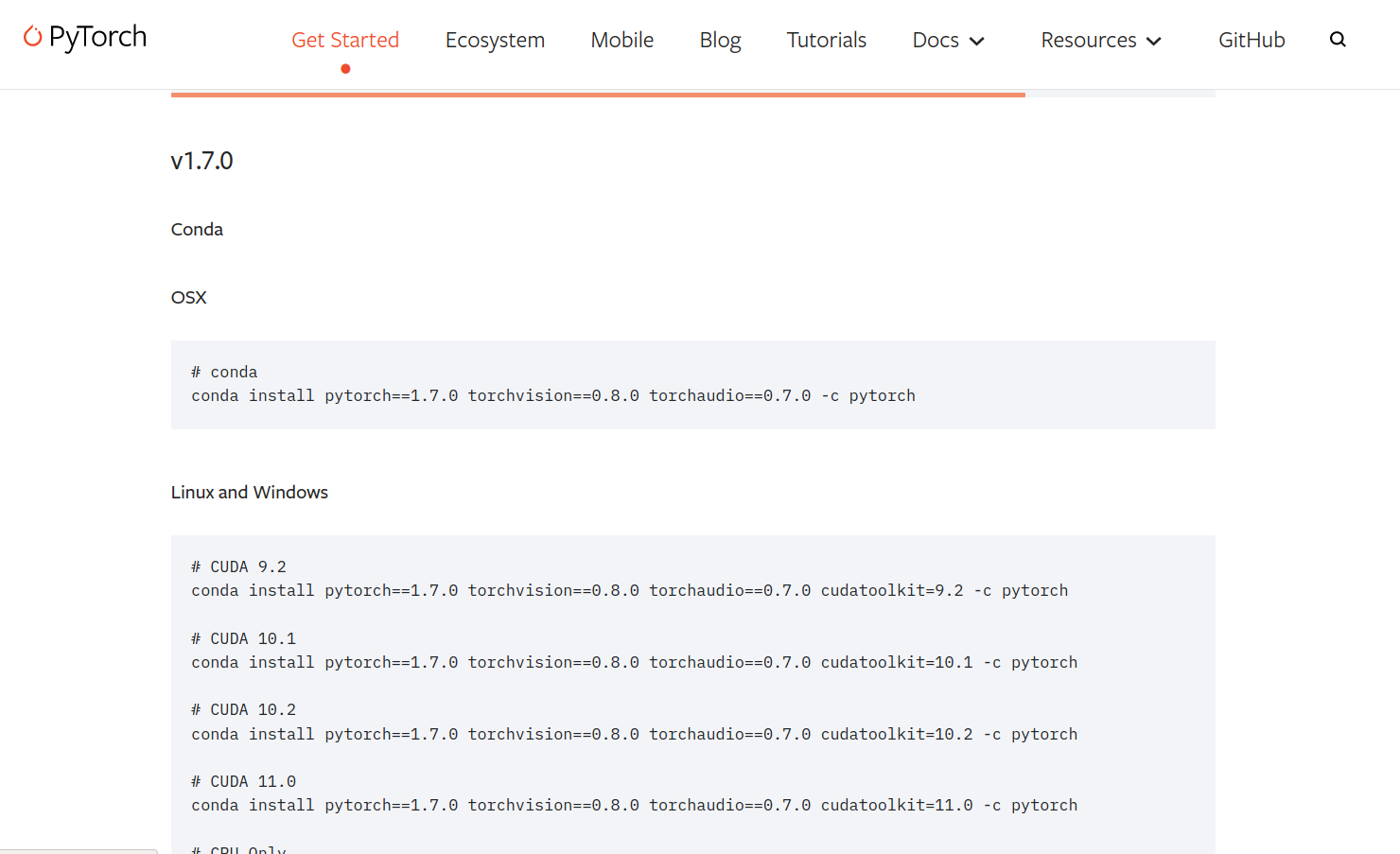This screenshot has width=1400, height=854.
Task: Click the Conda subheading
Action: [197, 230]
